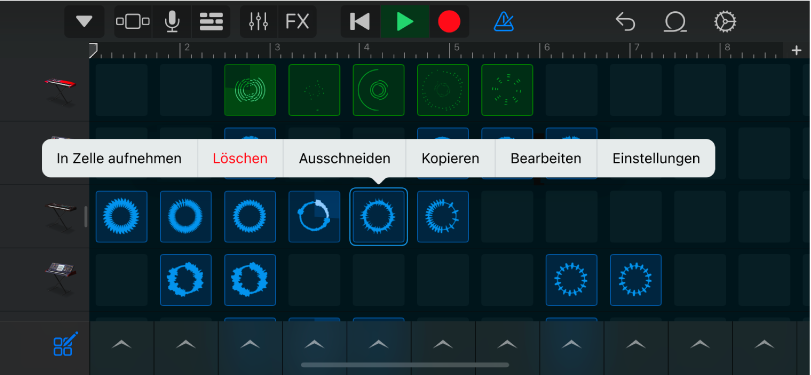
Task: Select the fourth-row drum machine track icon
Action: 61,279
